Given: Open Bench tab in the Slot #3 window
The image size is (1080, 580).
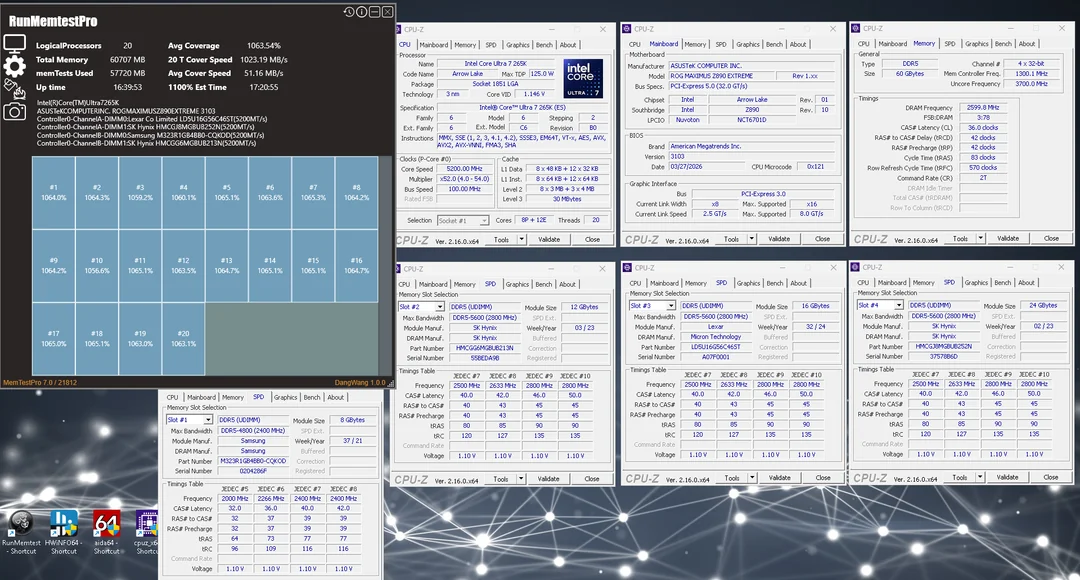Looking at the screenshot, I should (774, 283).
